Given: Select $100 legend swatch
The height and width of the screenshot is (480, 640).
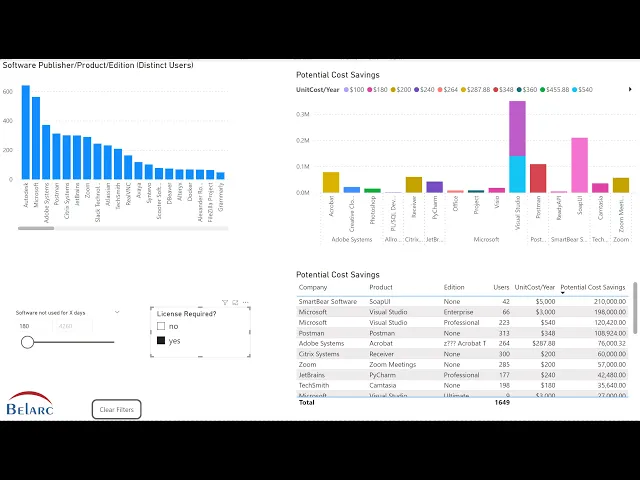Looking at the screenshot, I should point(347,90).
